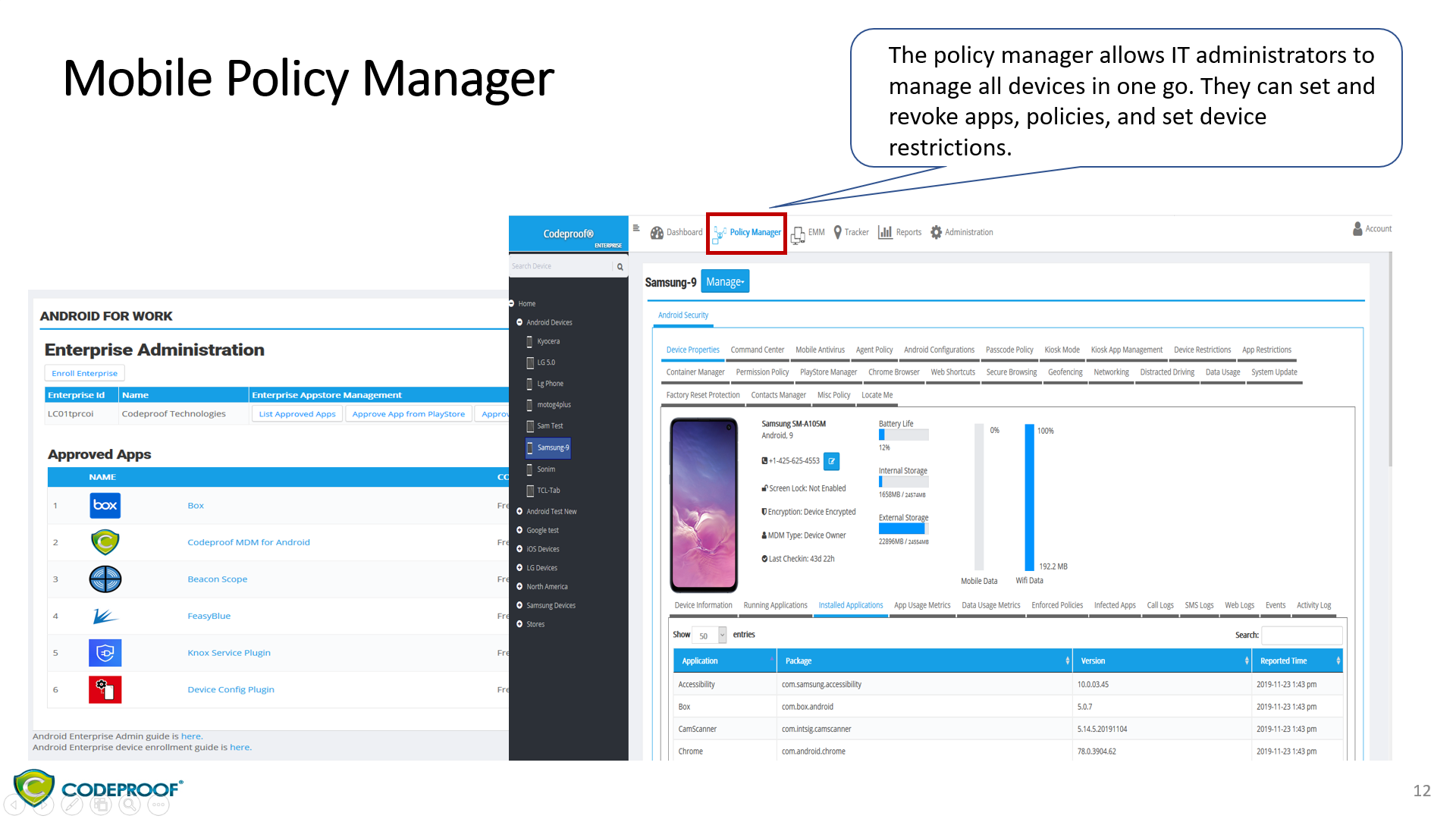
Task: Expand the LG Devices group
Action: (519, 568)
